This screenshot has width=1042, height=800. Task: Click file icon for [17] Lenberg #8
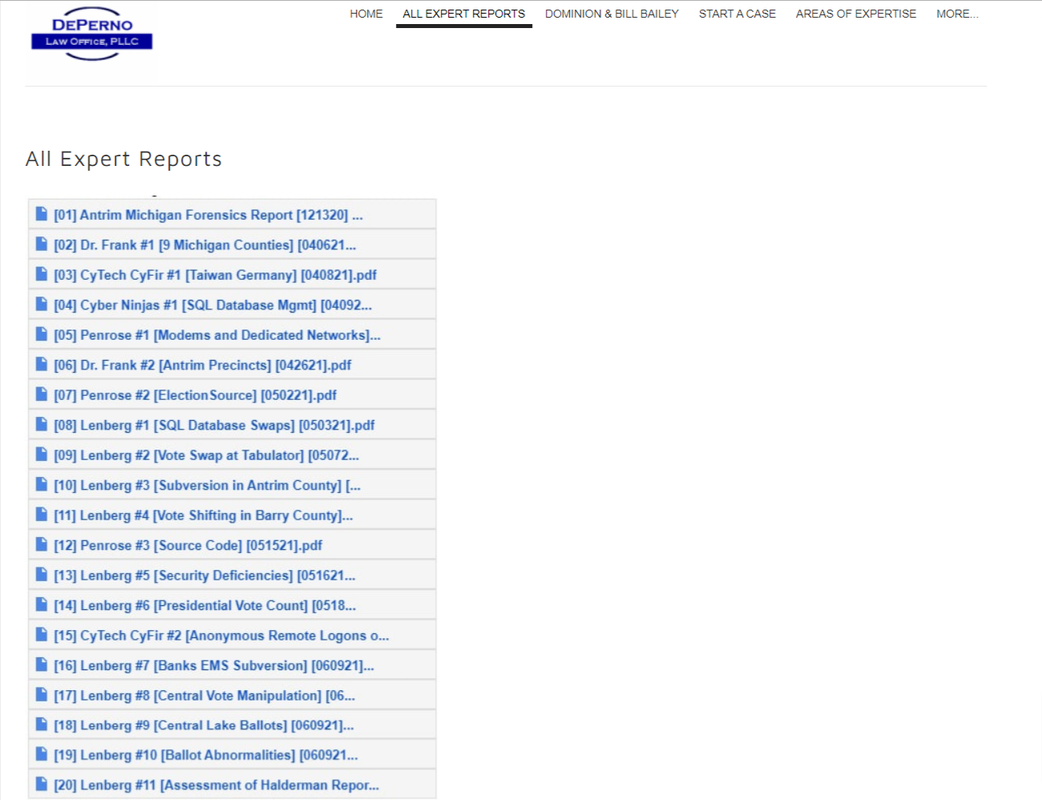tap(41, 694)
